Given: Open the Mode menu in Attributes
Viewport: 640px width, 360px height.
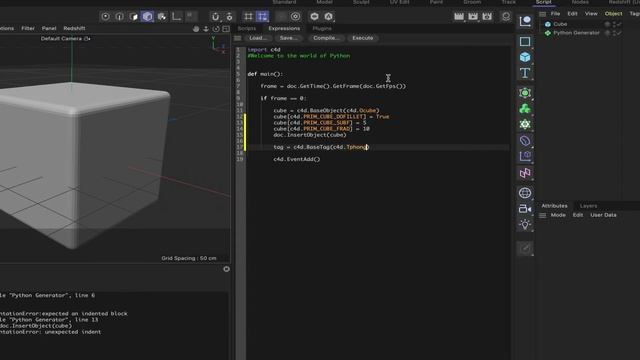Looking at the screenshot, I should tap(558, 215).
